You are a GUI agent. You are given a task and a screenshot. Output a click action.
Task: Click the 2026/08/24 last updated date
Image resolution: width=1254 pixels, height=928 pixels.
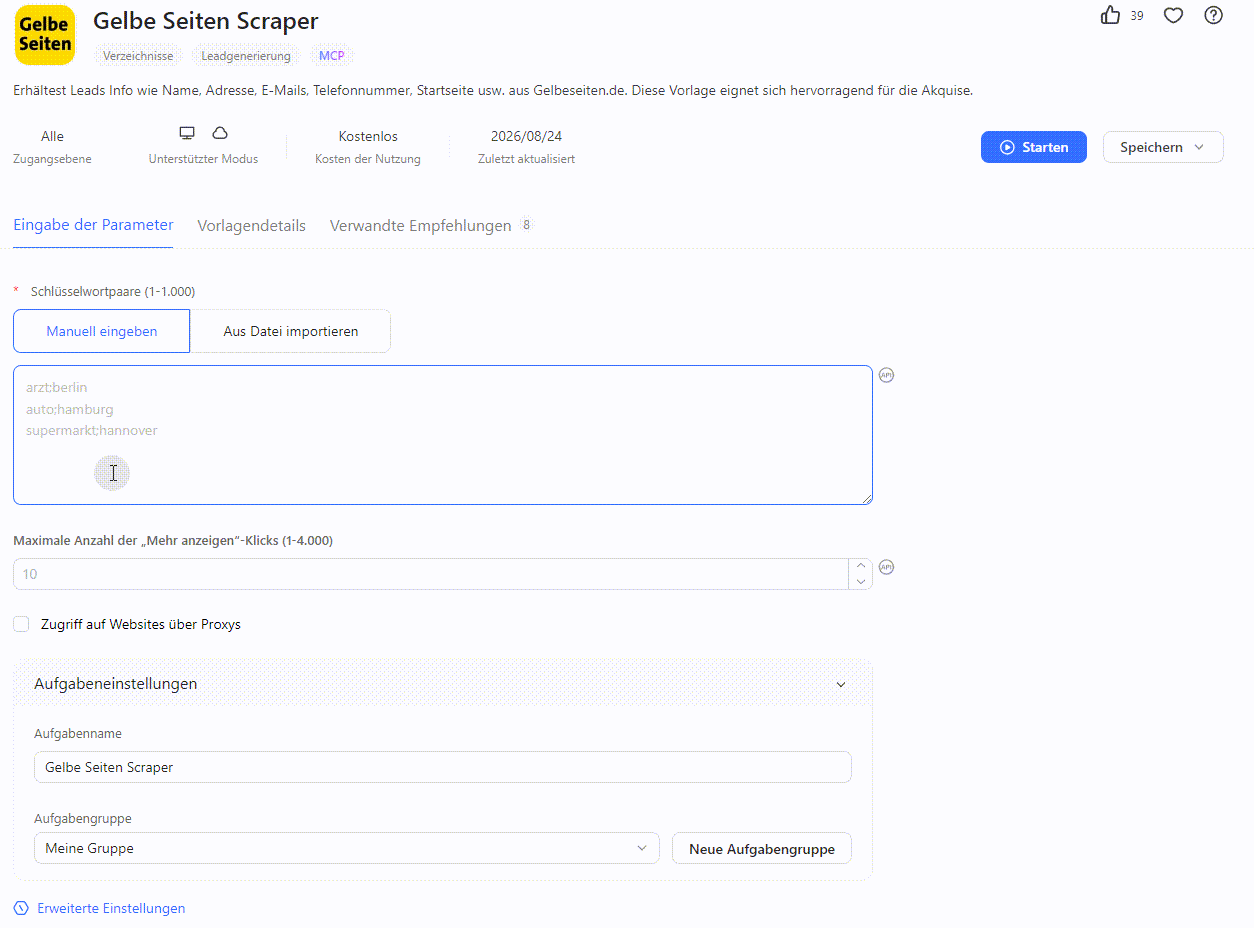coord(526,136)
